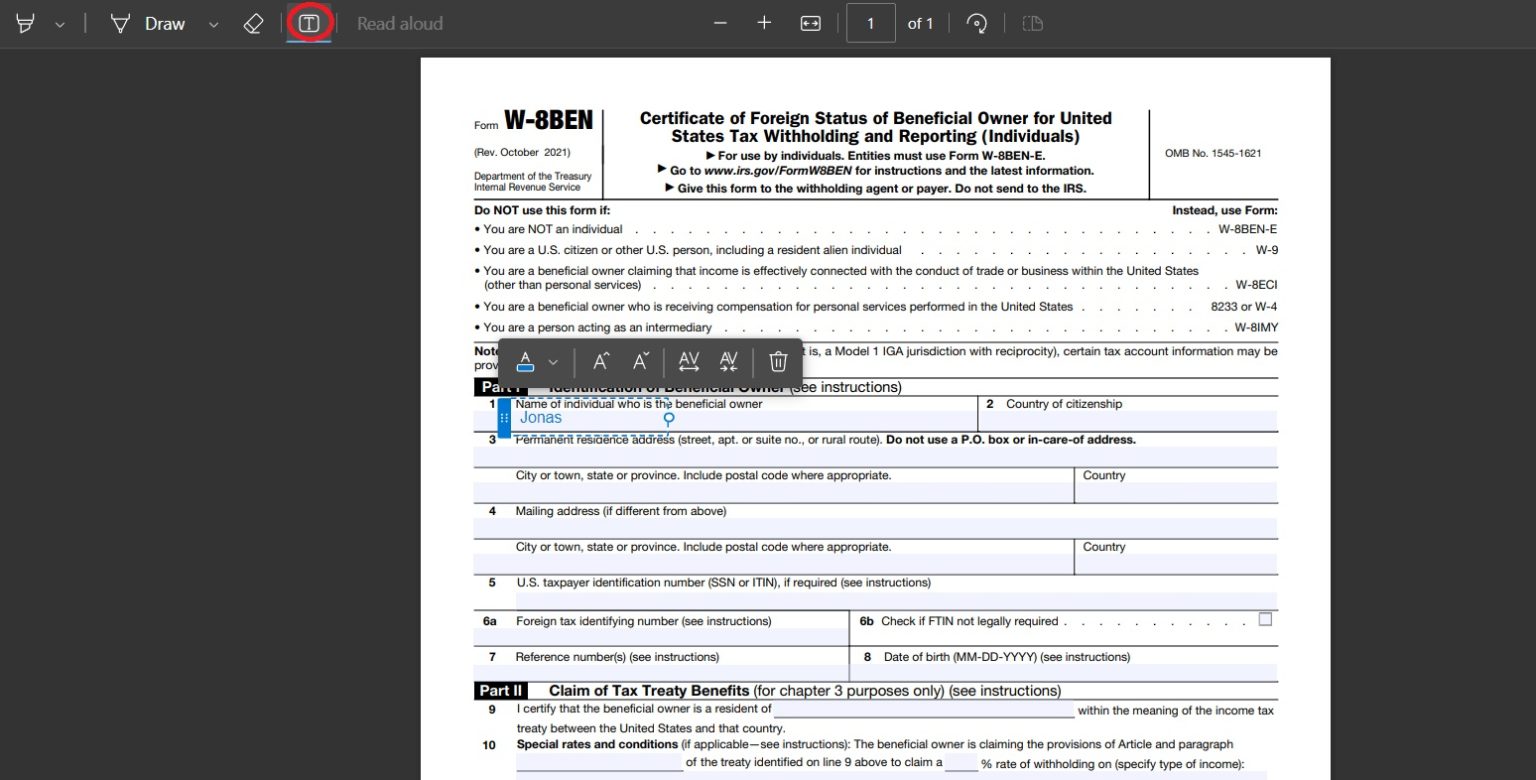Select the Eraser tool
This screenshot has height=780, width=1536.
(x=253, y=23)
